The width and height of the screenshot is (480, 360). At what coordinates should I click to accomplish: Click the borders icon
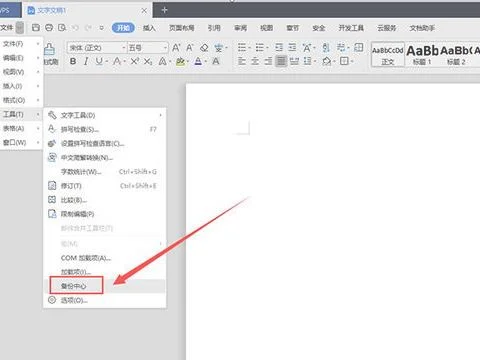coord(344,61)
